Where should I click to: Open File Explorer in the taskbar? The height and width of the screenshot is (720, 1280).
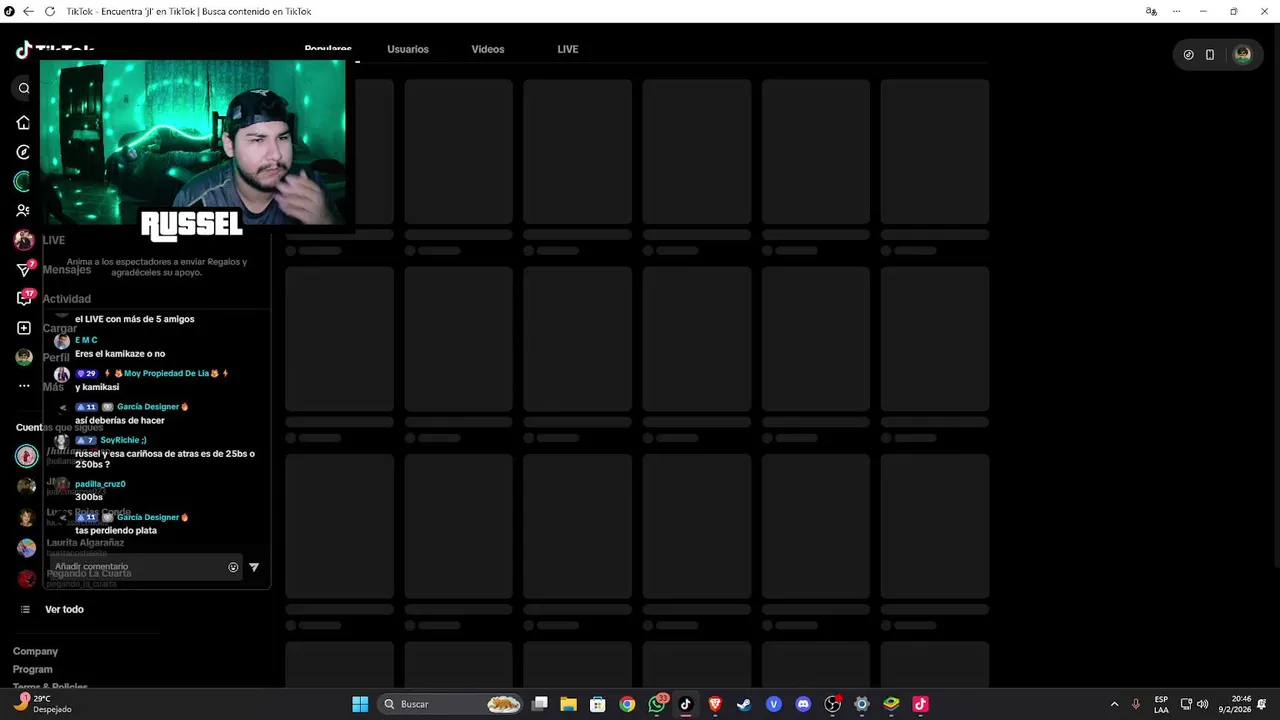[568, 704]
